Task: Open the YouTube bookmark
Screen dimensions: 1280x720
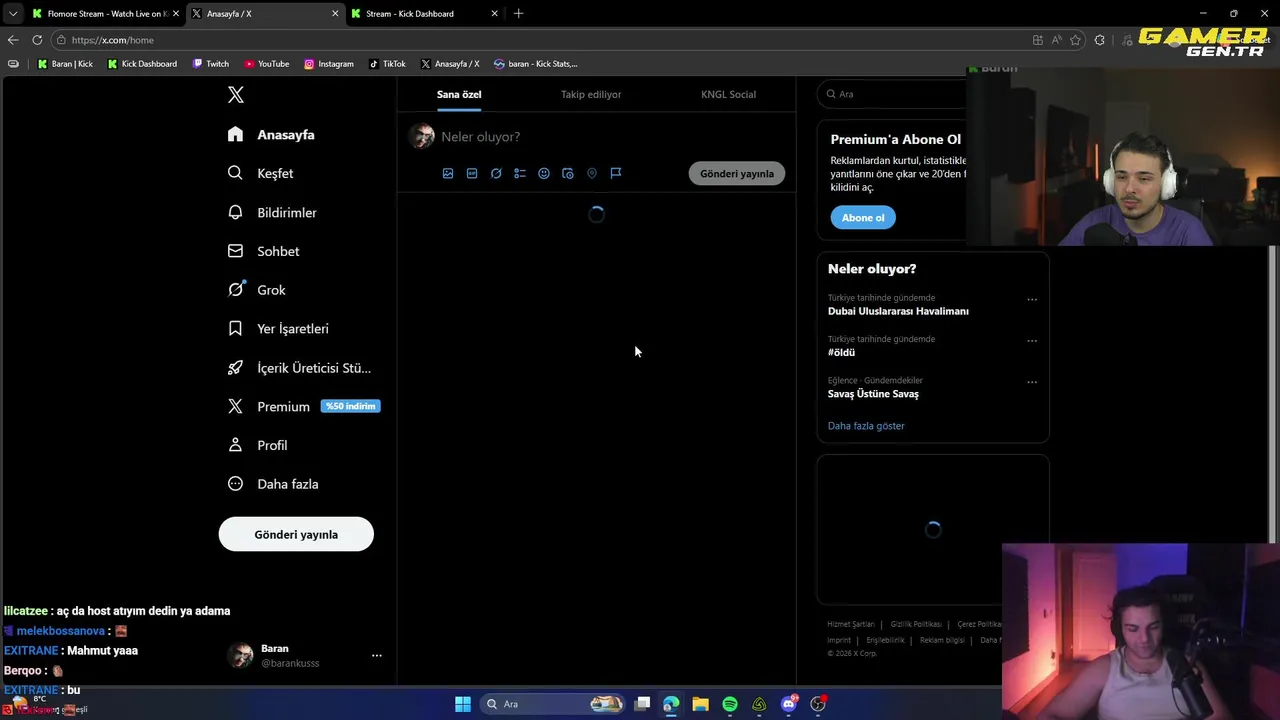Action: click(267, 64)
